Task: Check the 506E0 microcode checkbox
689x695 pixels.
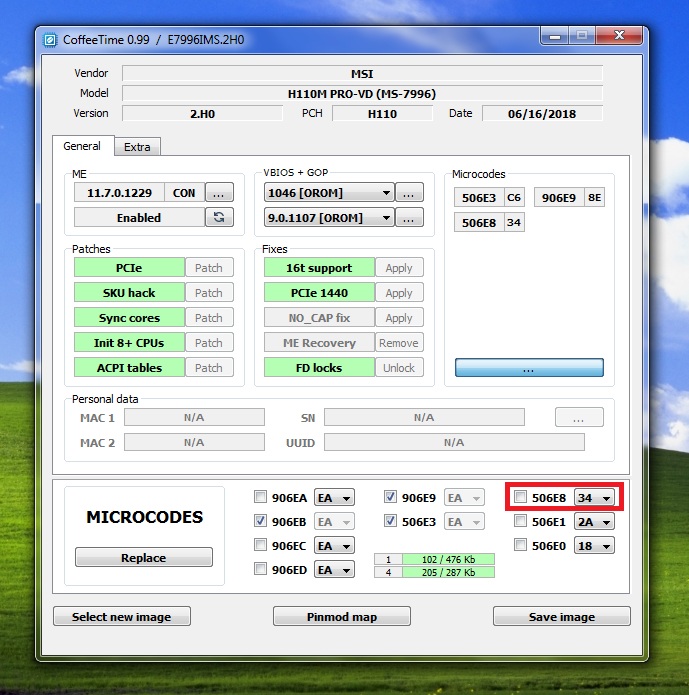Action: pyautogui.click(x=520, y=545)
